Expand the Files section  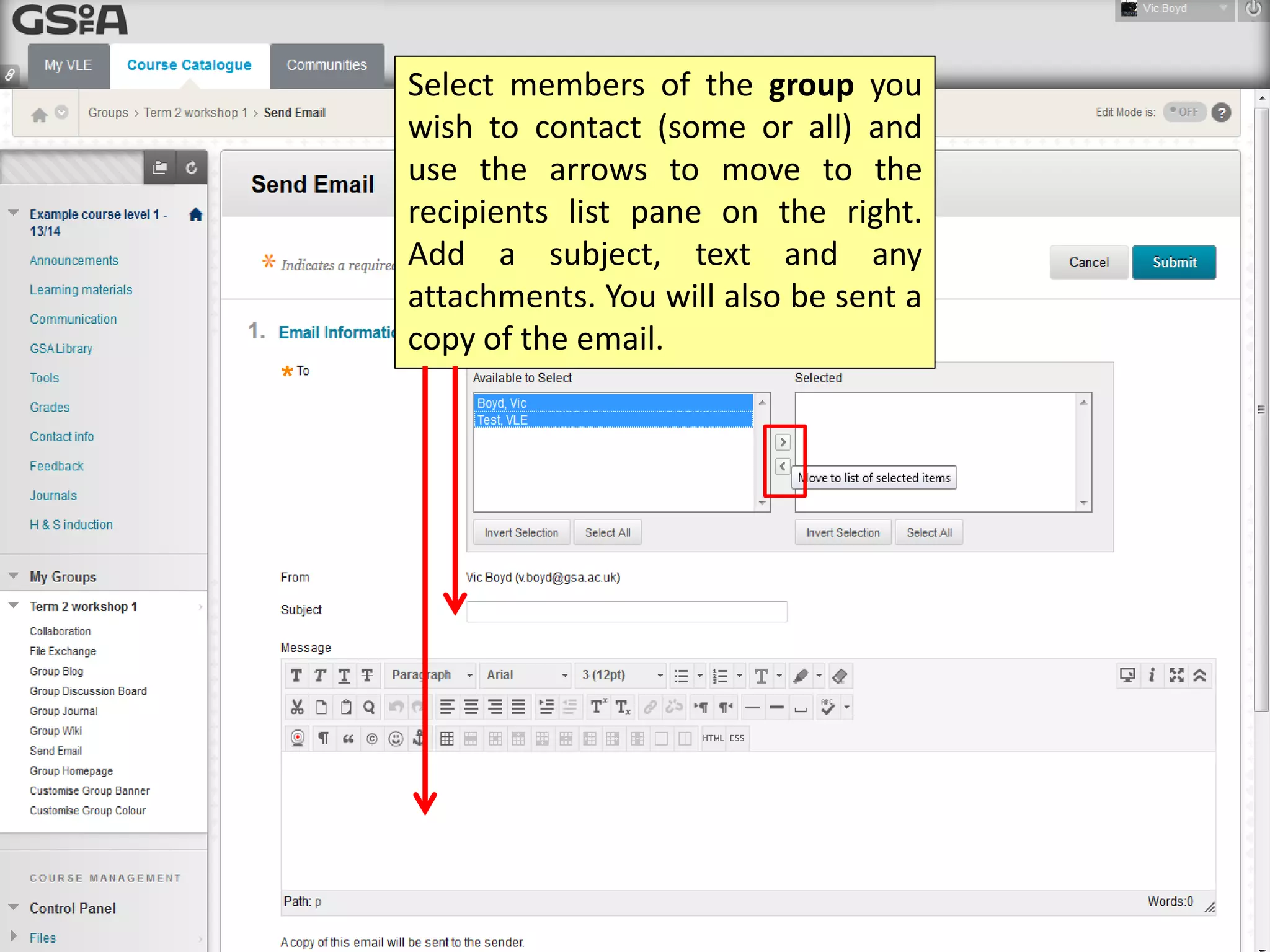13,936
